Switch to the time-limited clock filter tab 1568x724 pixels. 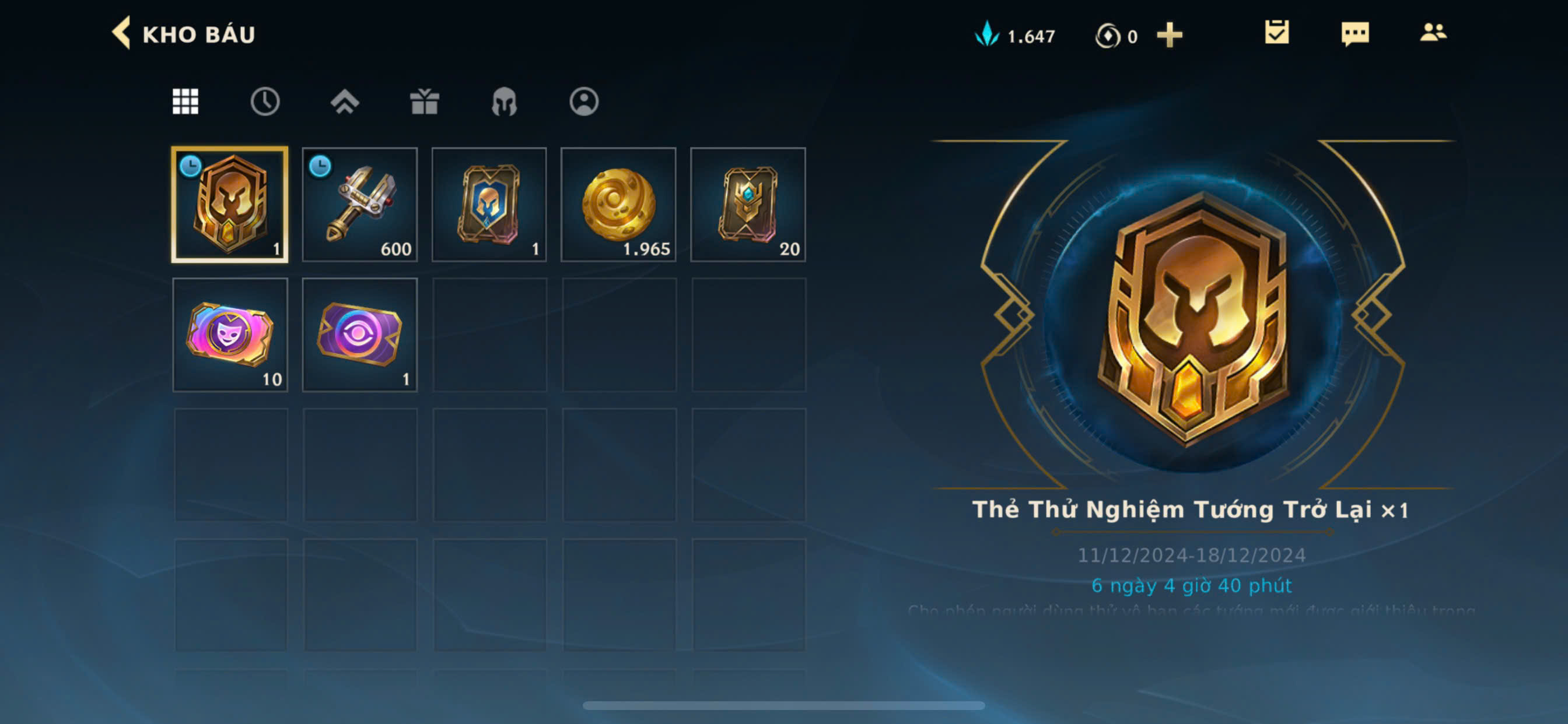pyautogui.click(x=265, y=101)
